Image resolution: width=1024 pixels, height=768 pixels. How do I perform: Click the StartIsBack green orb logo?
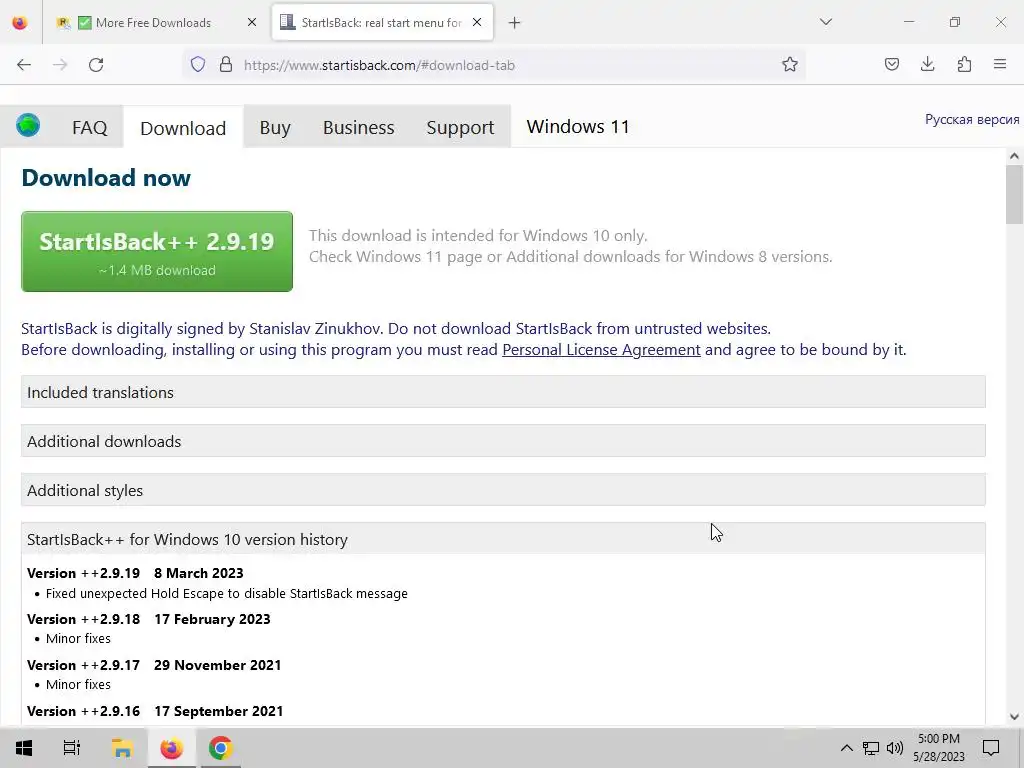[28, 125]
